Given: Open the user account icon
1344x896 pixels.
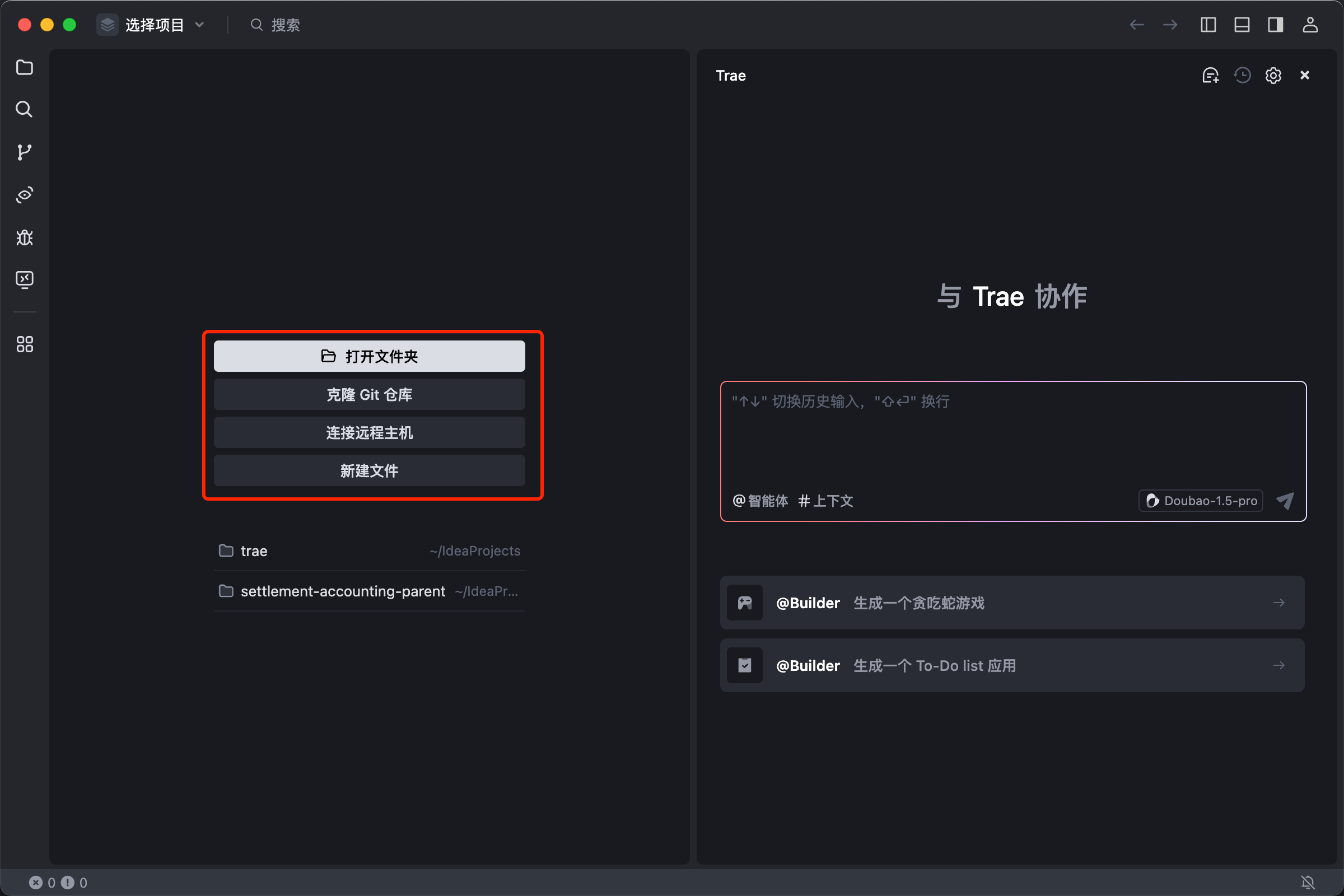Looking at the screenshot, I should click(1310, 25).
